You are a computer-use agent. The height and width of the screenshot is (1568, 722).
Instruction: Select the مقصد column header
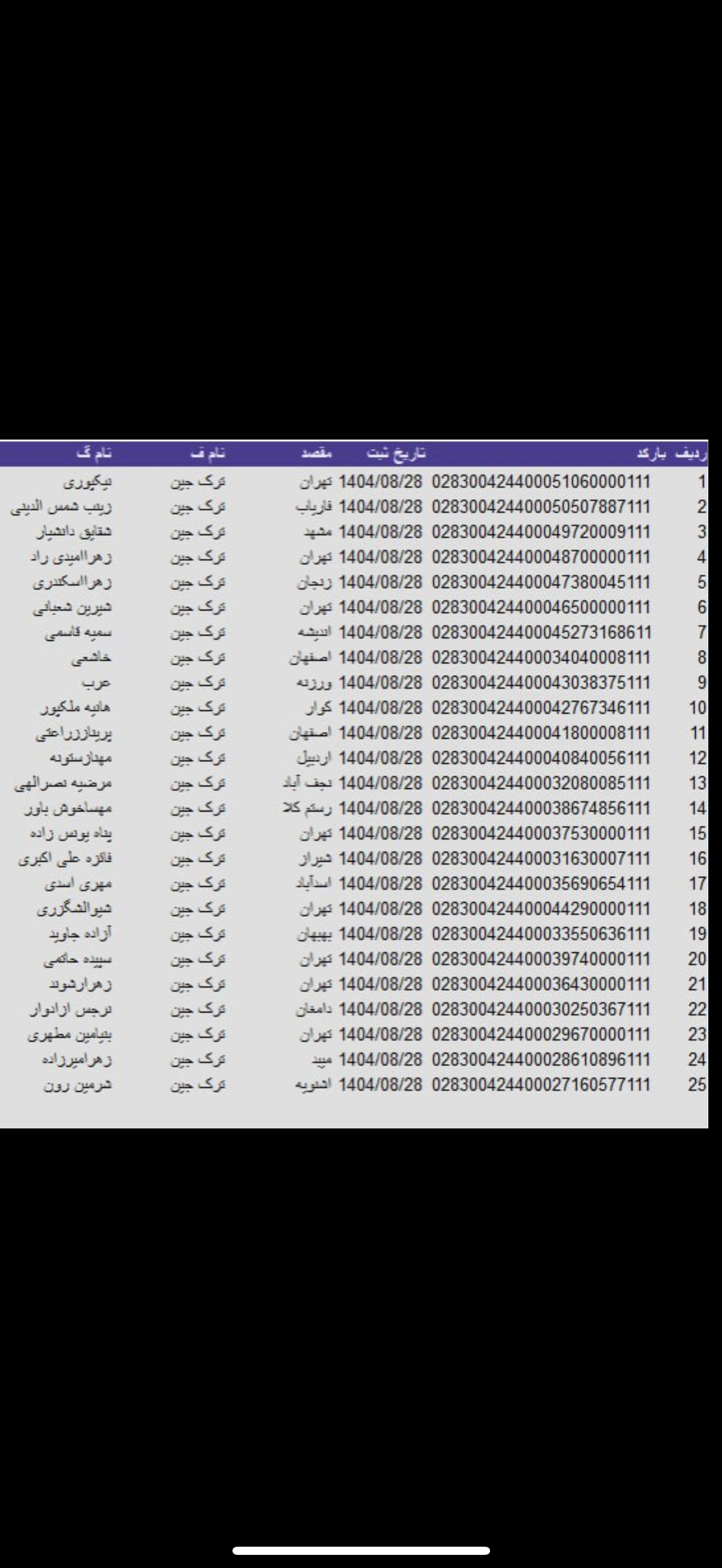pos(316,453)
